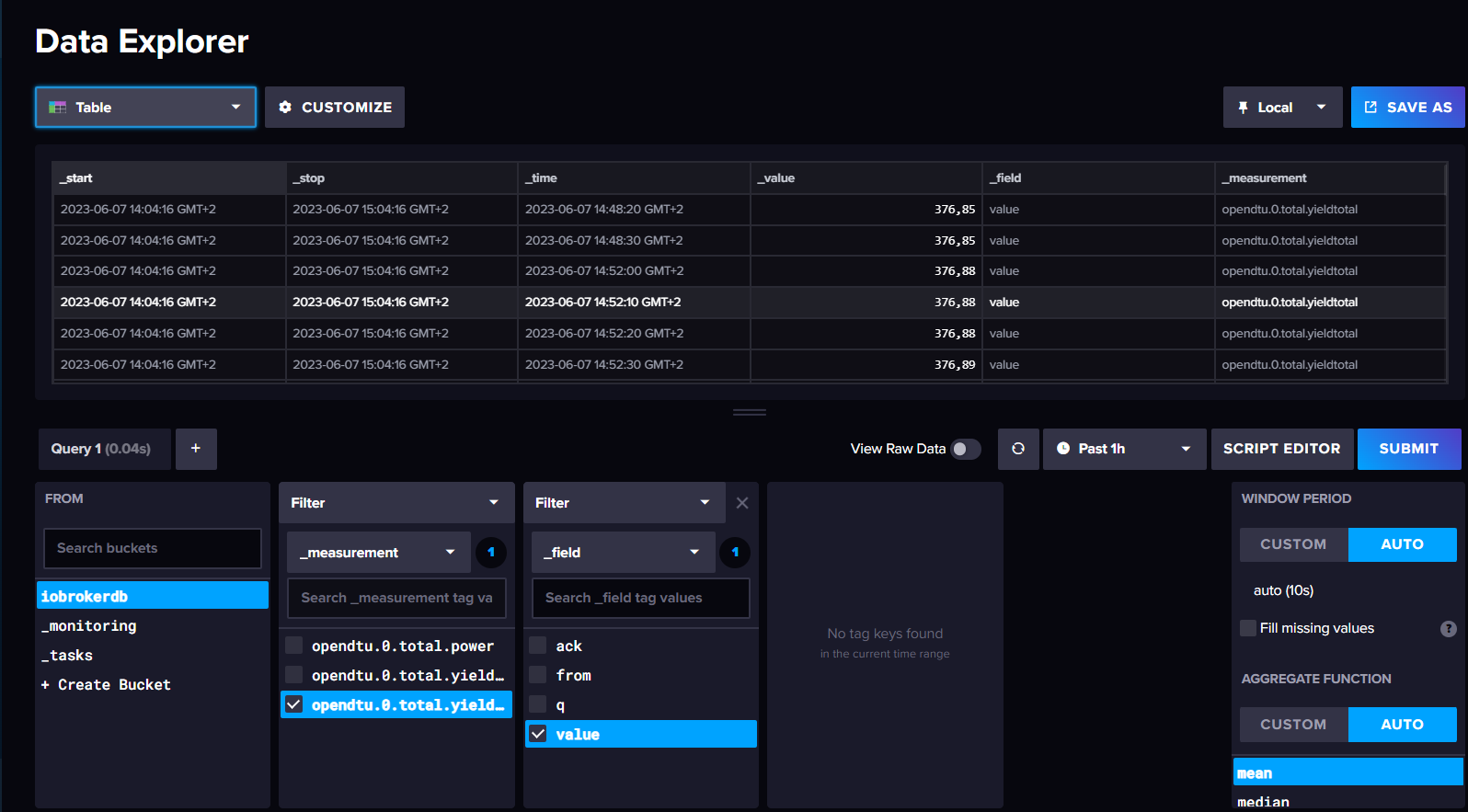Toggle the View Raw Data switch
Viewport: 1468px width, 812px height.
tap(966, 449)
